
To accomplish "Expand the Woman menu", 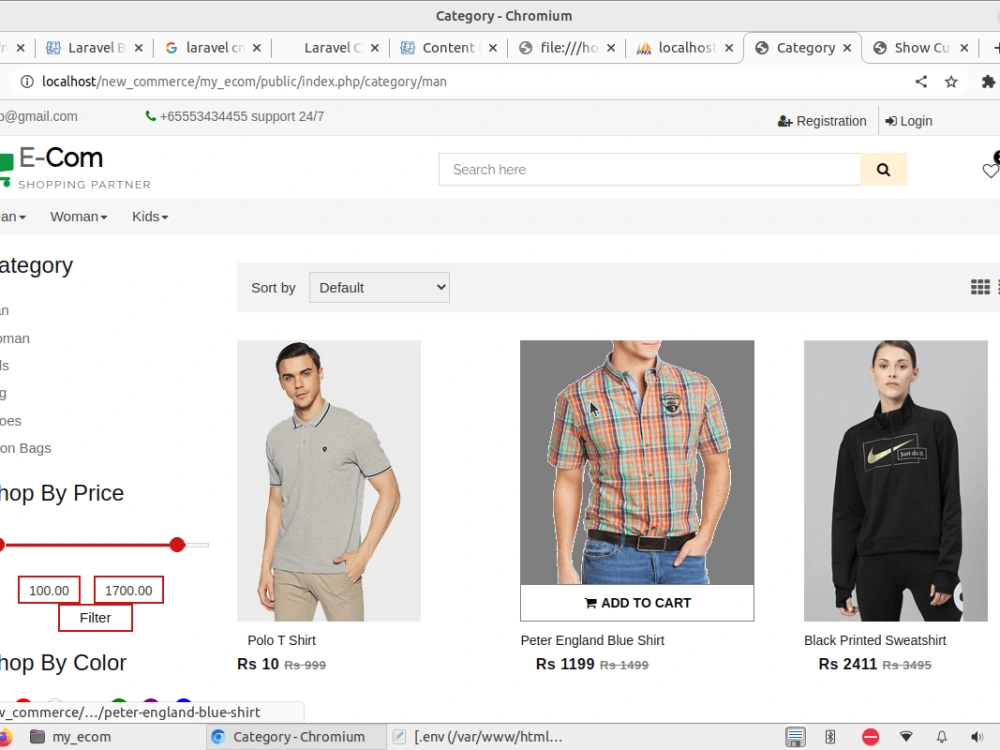I will pyautogui.click(x=78, y=217).
